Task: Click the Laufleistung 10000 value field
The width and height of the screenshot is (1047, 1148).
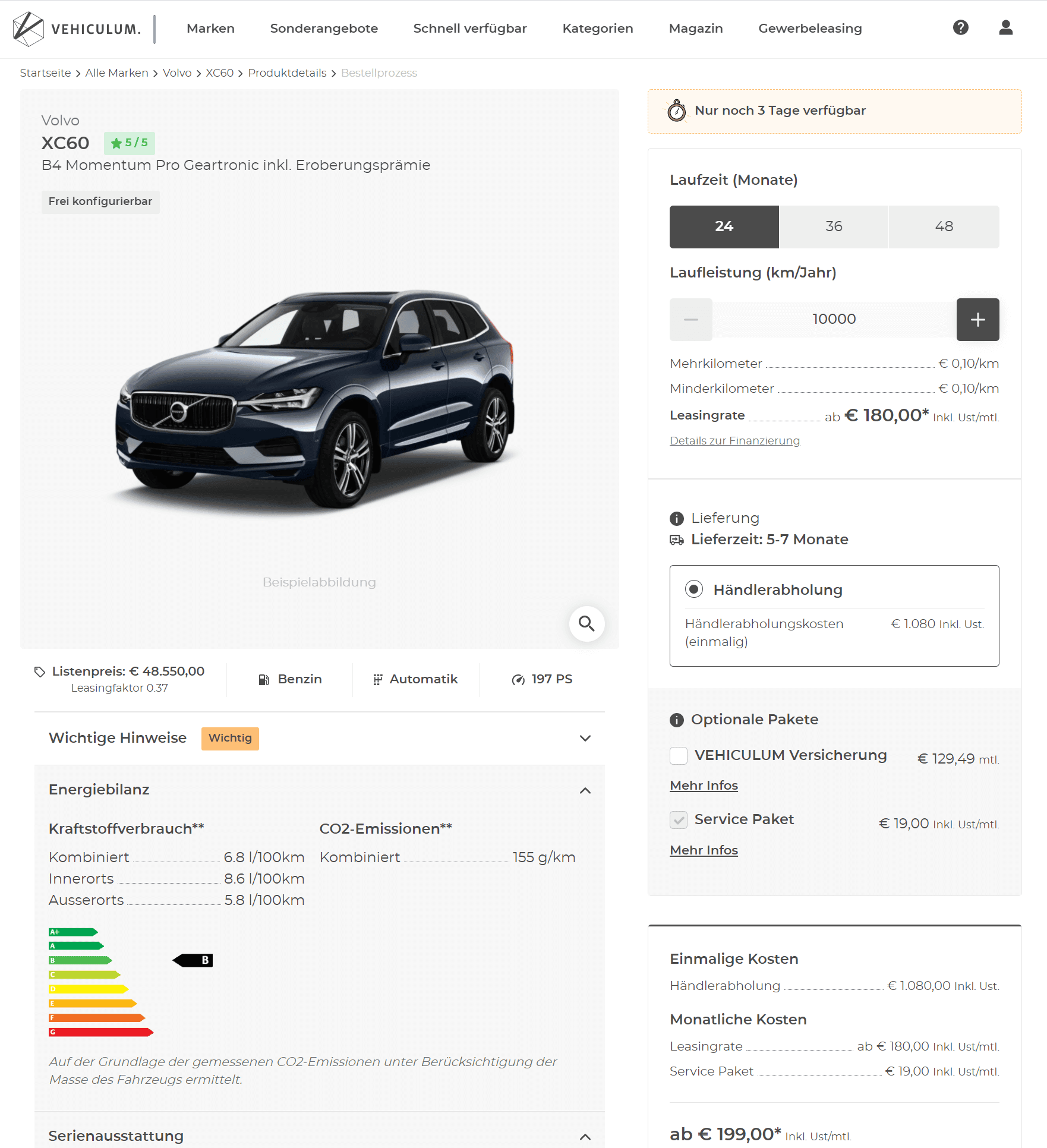Action: tap(834, 320)
